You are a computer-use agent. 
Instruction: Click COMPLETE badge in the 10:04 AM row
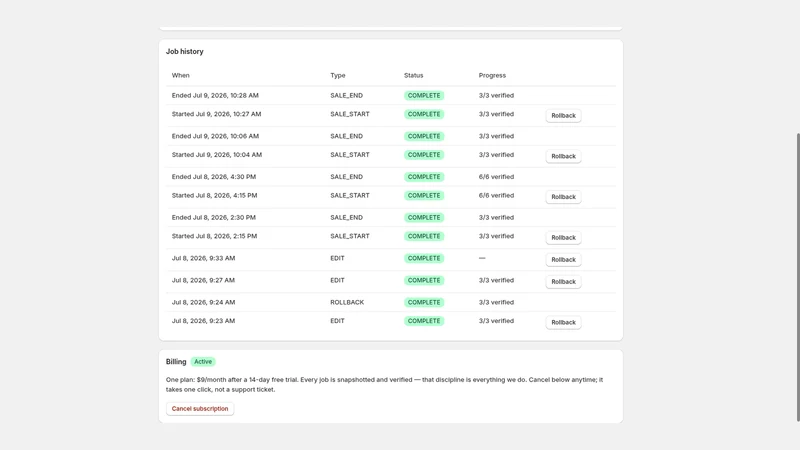tap(424, 155)
